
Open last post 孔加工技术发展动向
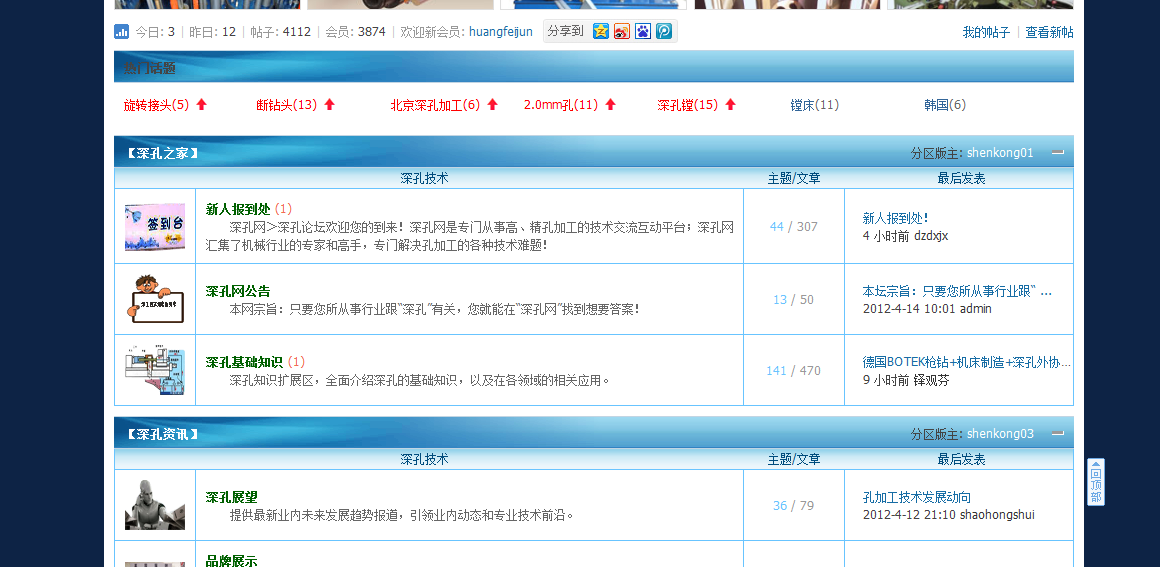pos(917,497)
